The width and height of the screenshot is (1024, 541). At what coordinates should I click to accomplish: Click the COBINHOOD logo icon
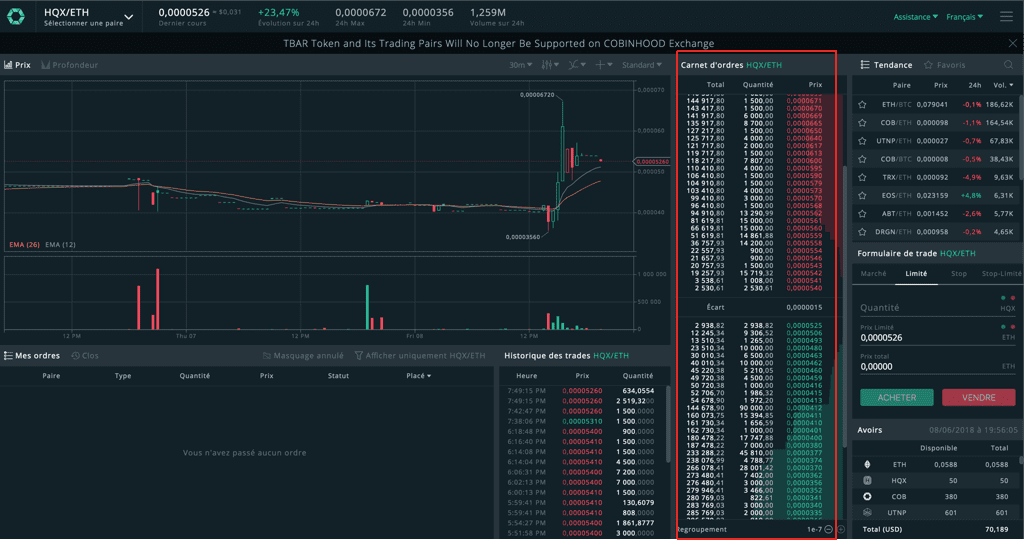pyautogui.click(x=16, y=16)
